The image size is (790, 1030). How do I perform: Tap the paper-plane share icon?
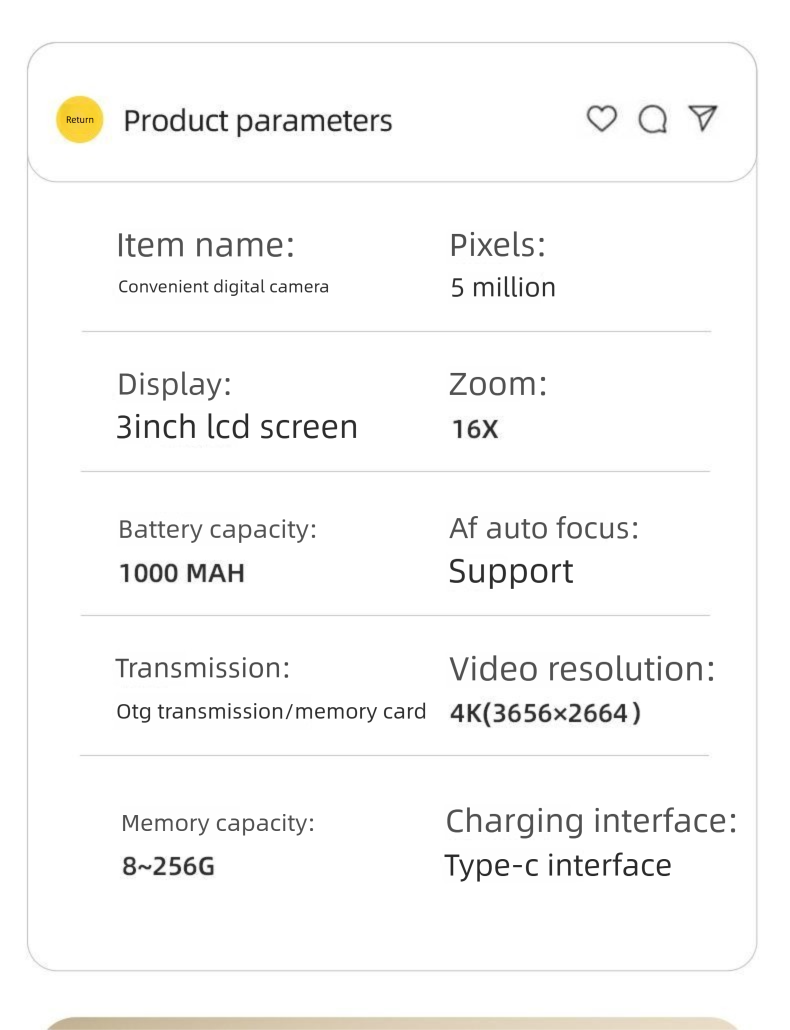(x=705, y=118)
